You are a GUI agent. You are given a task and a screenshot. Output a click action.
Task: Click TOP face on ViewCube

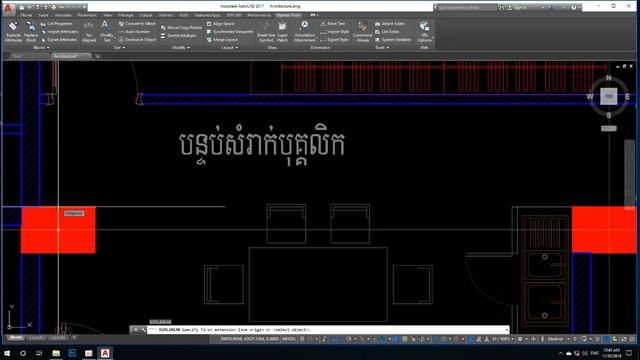(x=609, y=97)
